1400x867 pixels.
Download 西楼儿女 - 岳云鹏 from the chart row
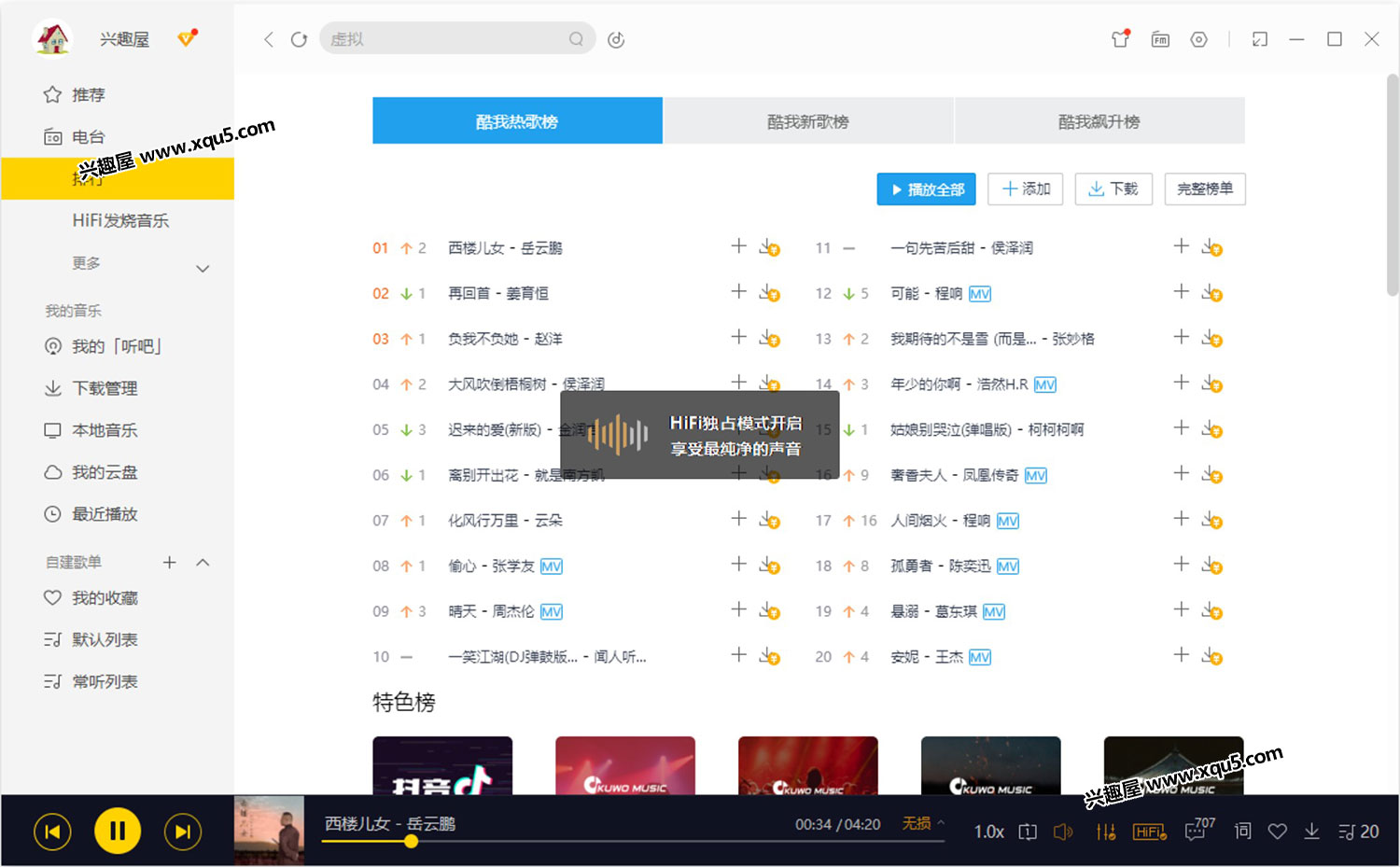(x=769, y=247)
